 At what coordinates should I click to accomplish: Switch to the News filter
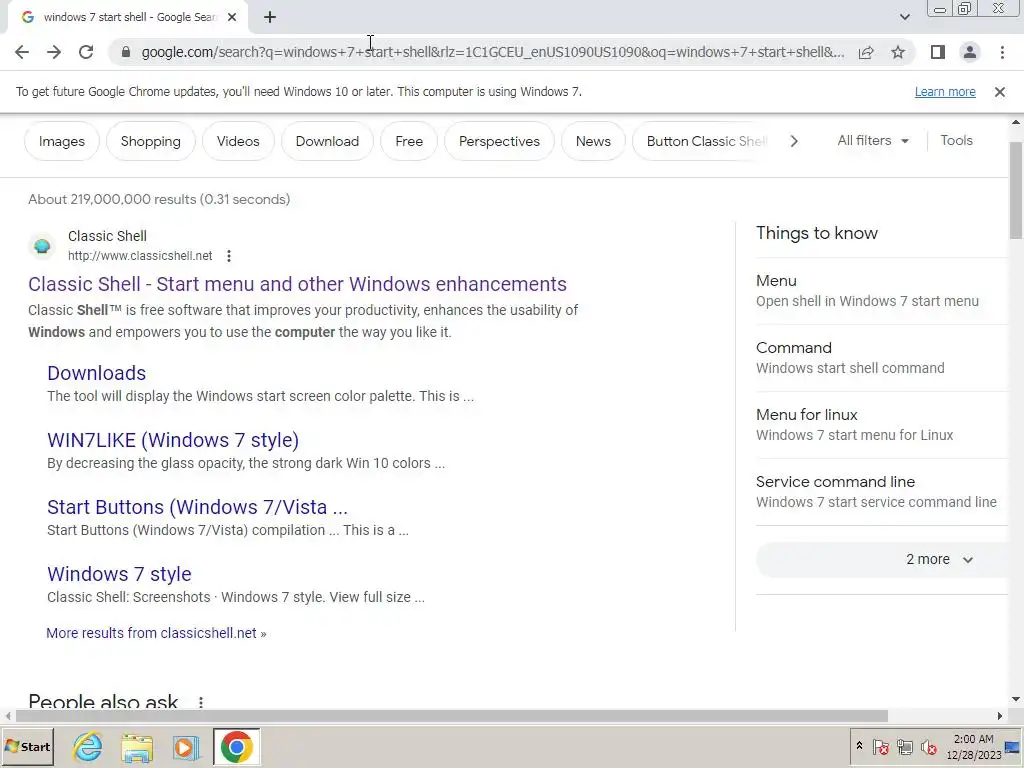(593, 141)
